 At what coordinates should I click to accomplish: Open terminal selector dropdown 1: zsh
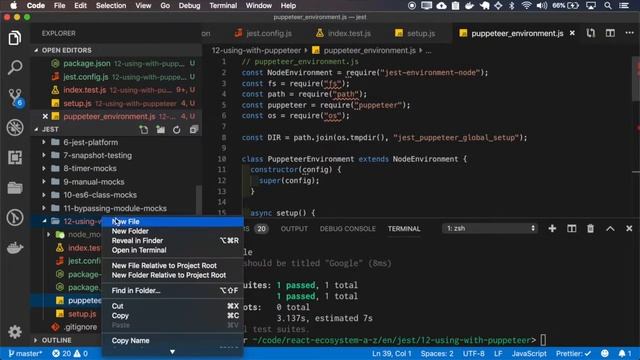tap(491, 229)
